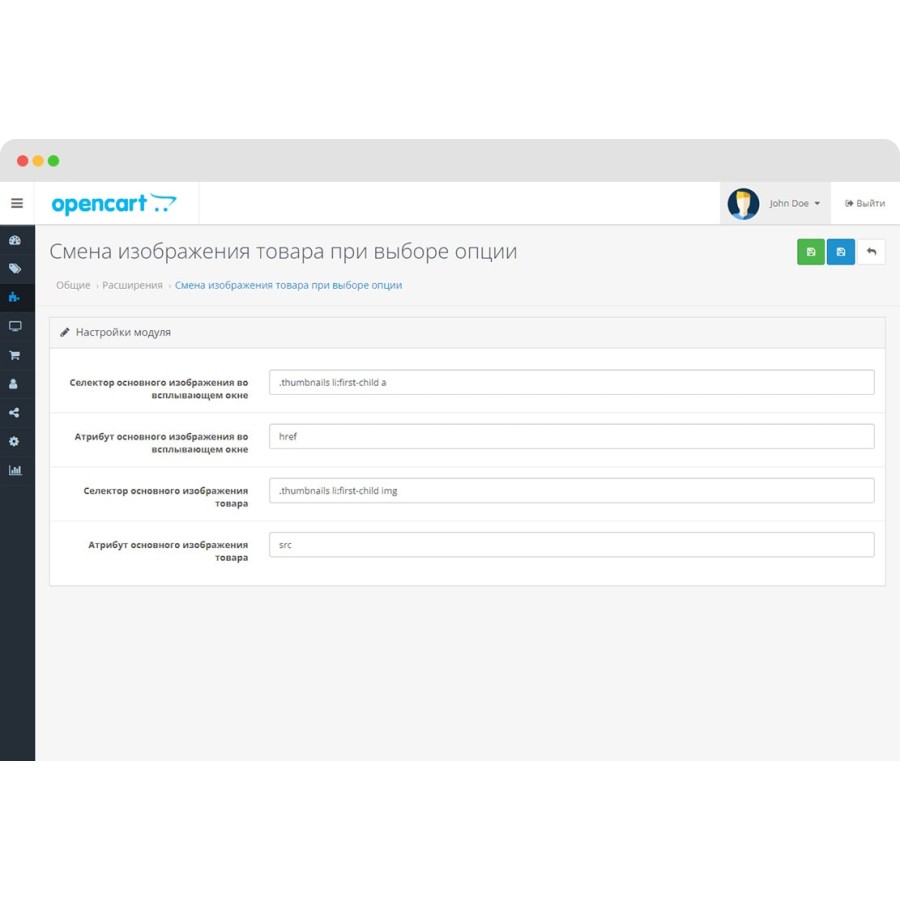900x900 pixels.
Task: Open the Customers user sidebar icon
Action: [14, 384]
